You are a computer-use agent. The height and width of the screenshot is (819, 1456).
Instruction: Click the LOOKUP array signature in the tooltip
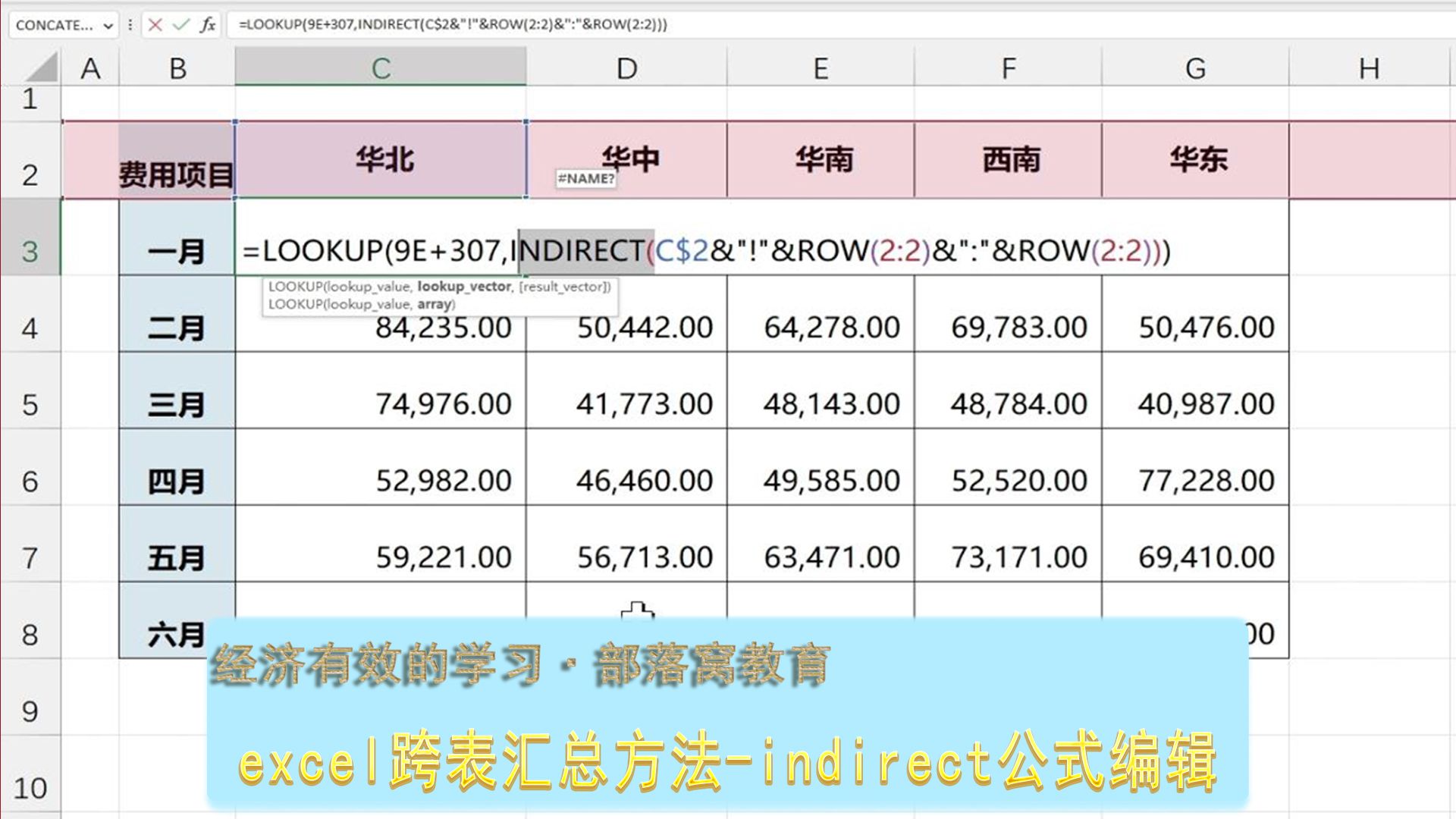pos(362,303)
